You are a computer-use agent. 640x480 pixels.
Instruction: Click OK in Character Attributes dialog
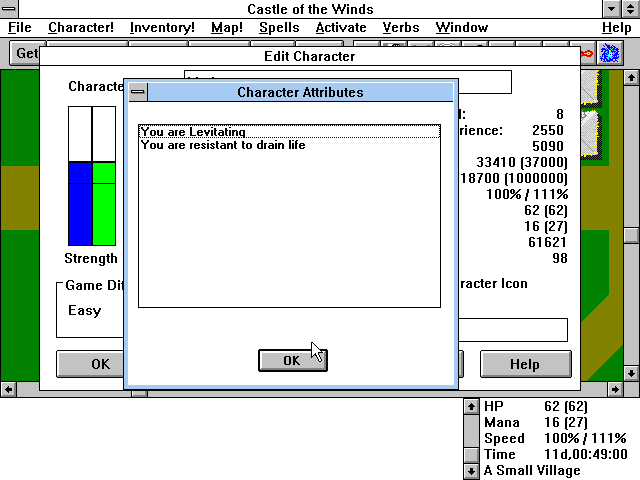(x=293, y=360)
